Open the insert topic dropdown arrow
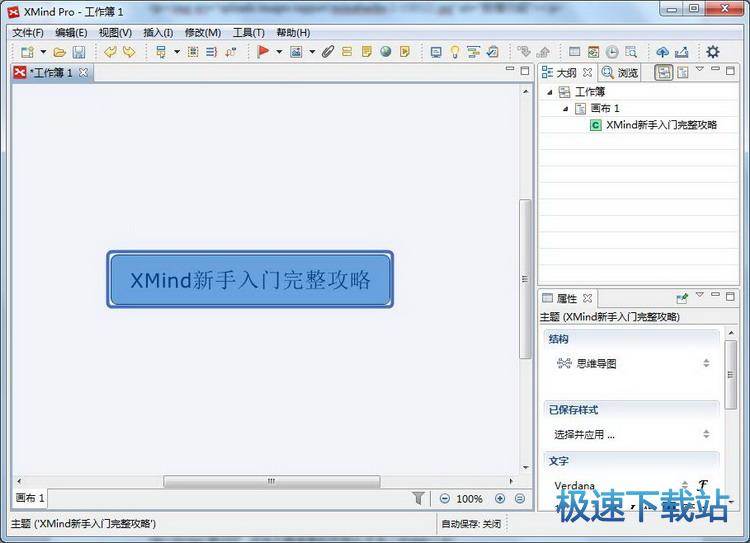The image size is (750, 543). (176, 52)
